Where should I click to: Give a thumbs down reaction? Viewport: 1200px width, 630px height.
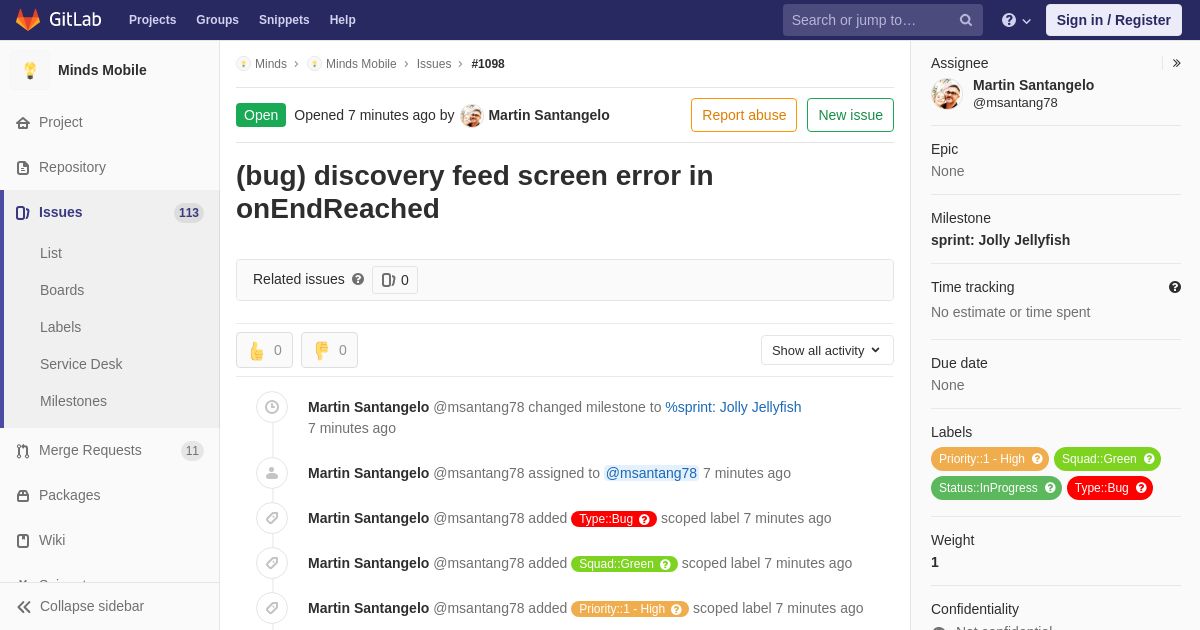point(329,350)
